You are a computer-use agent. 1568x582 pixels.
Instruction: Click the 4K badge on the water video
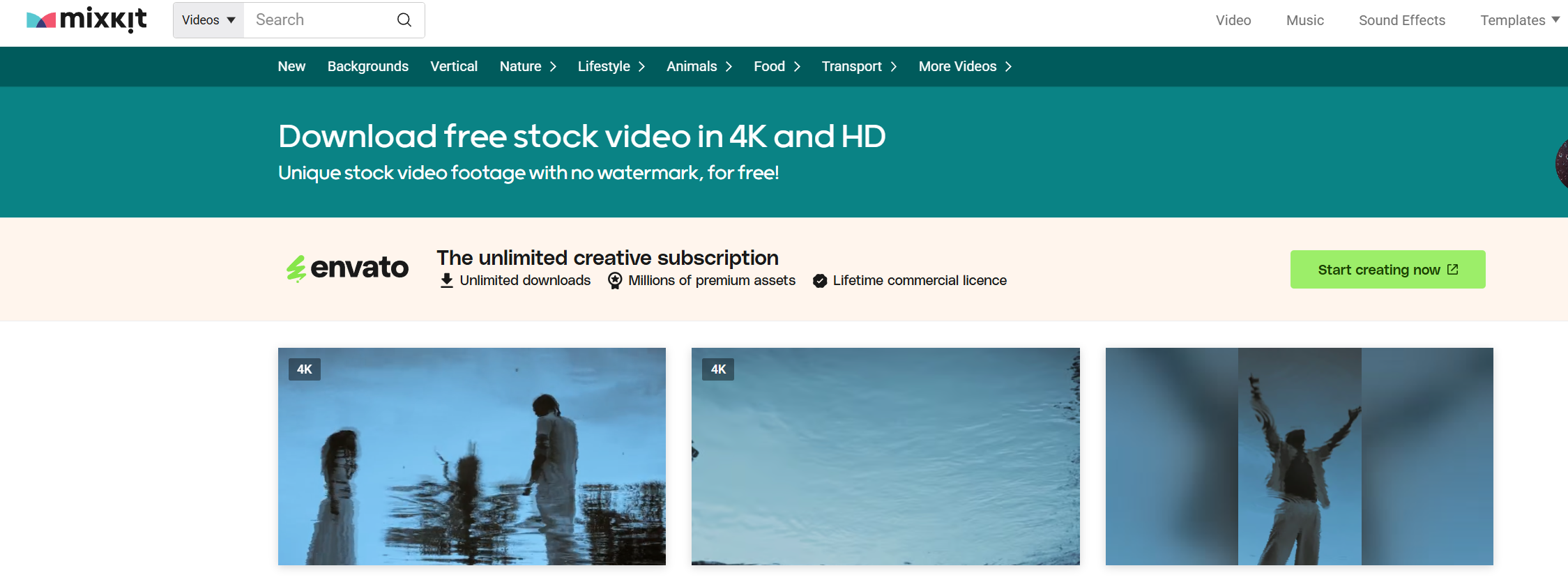[x=718, y=369]
